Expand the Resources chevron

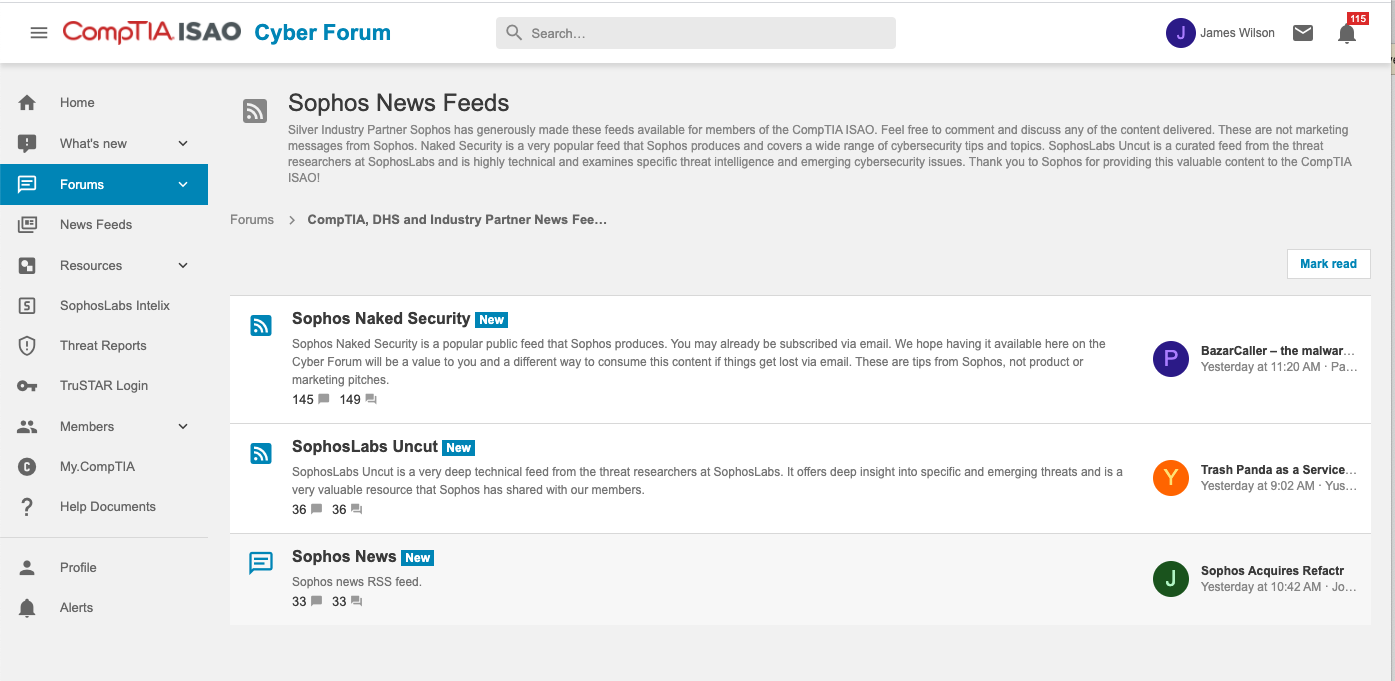click(x=183, y=265)
